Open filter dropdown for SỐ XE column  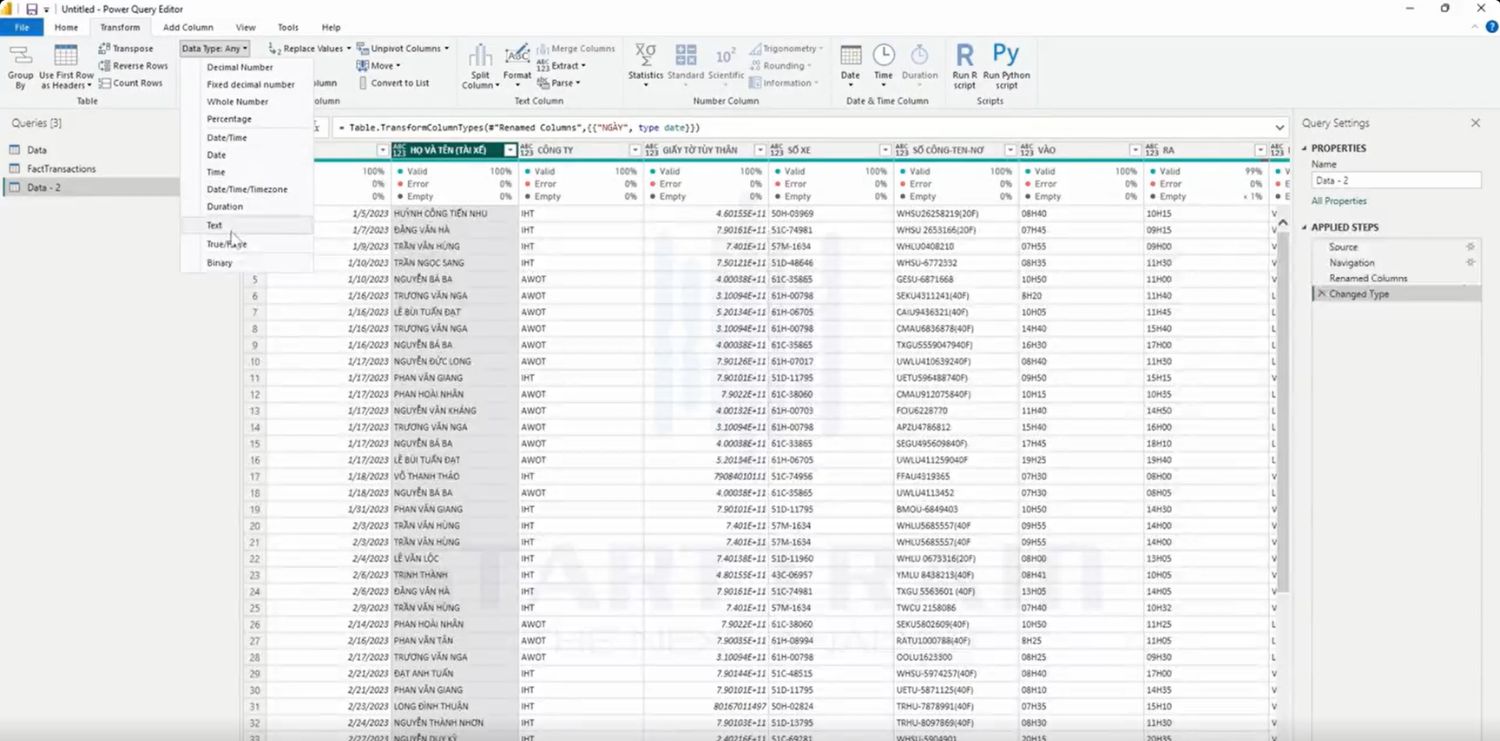(x=884, y=150)
